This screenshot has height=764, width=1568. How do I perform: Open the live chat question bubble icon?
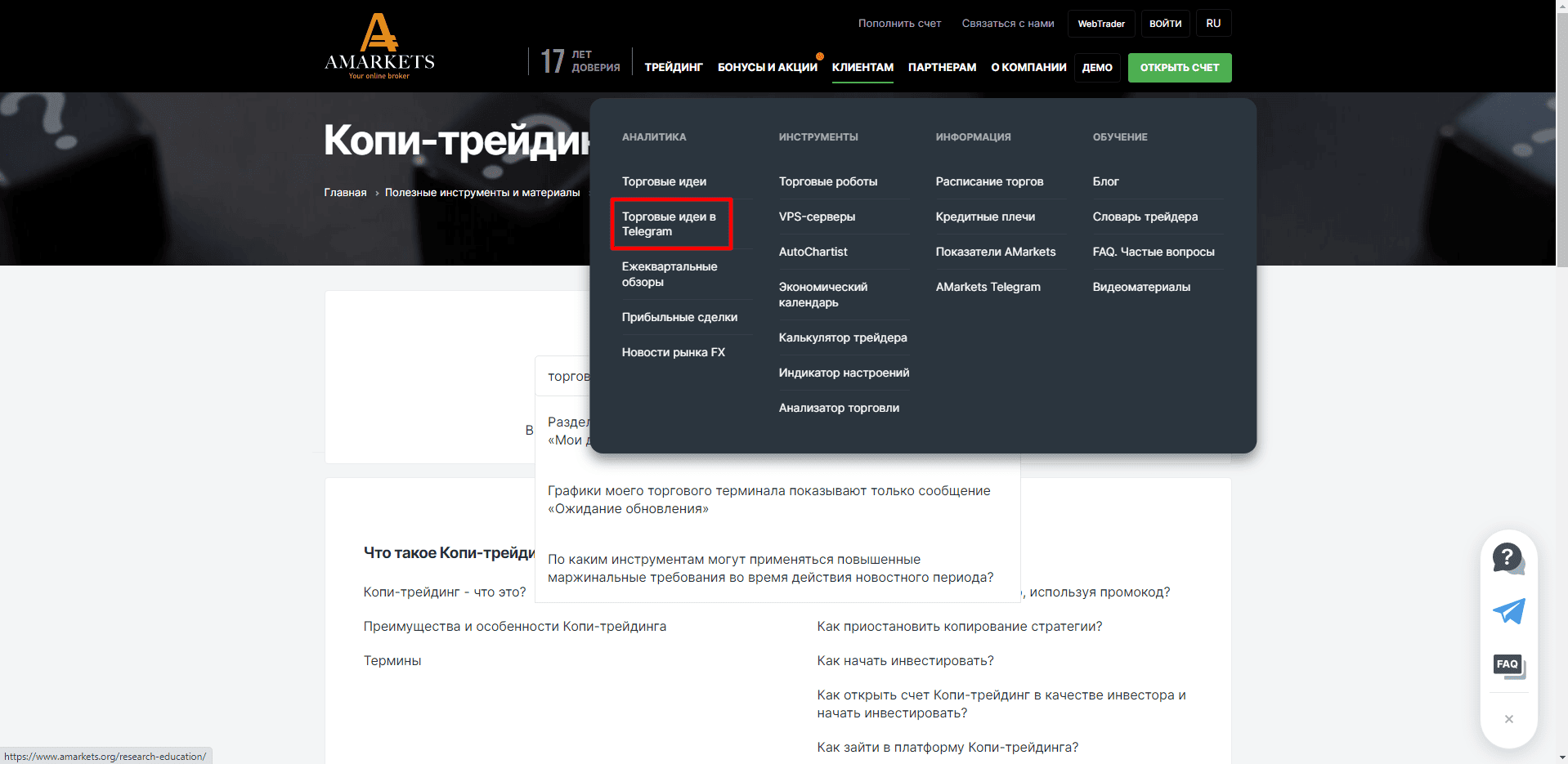(1508, 559)
